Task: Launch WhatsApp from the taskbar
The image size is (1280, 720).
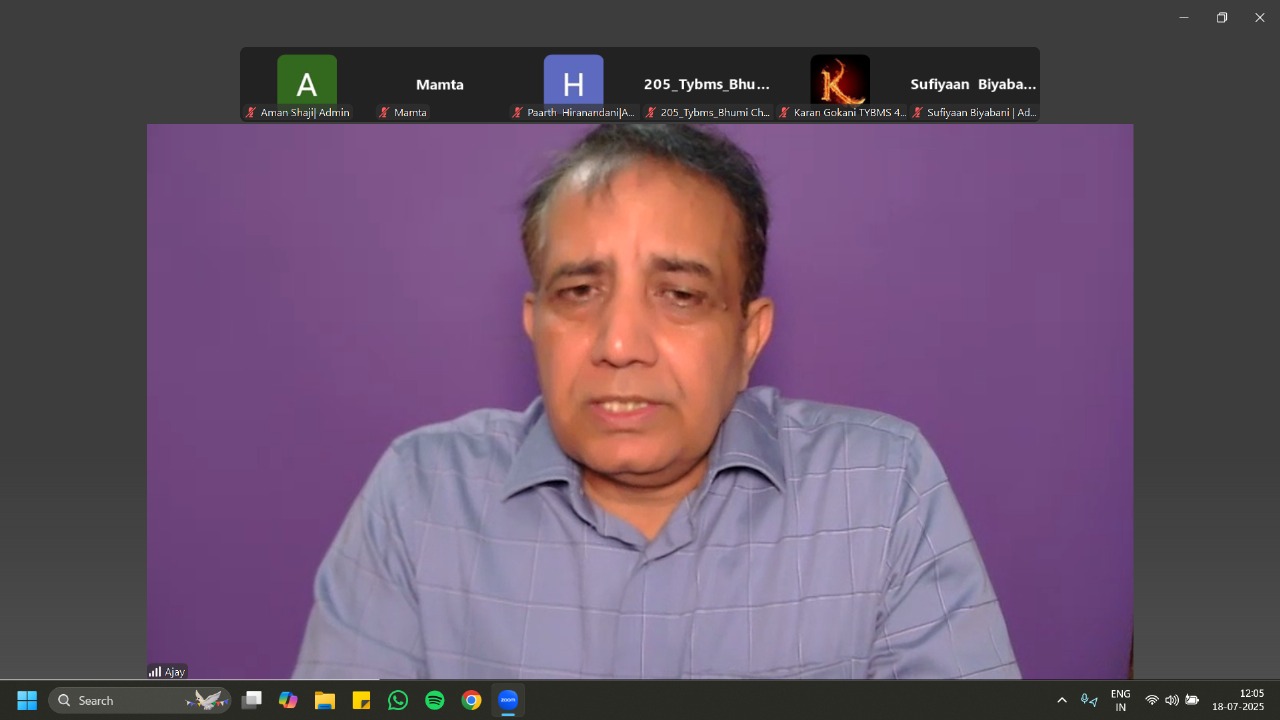Action: pyautogui.click(x=398, y=700)
